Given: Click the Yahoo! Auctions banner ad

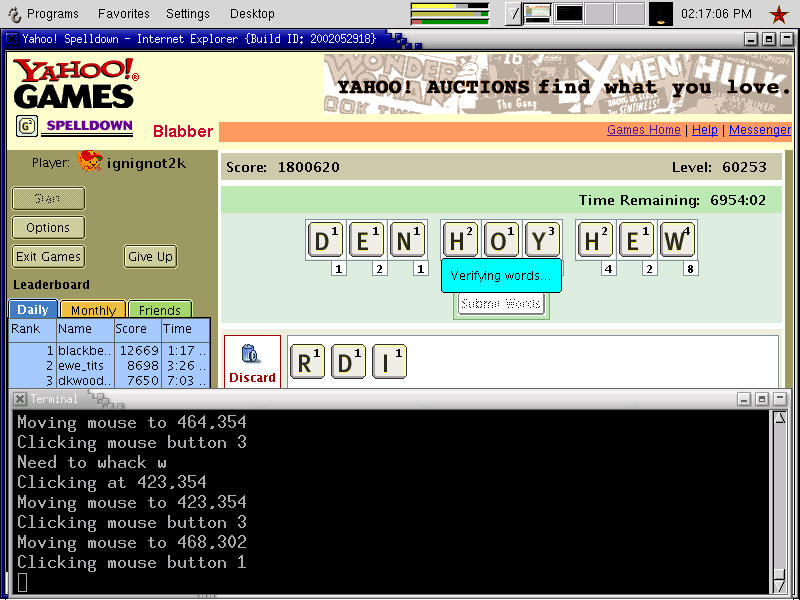Looking at the screenshot, I should click(x=557, y=84).
